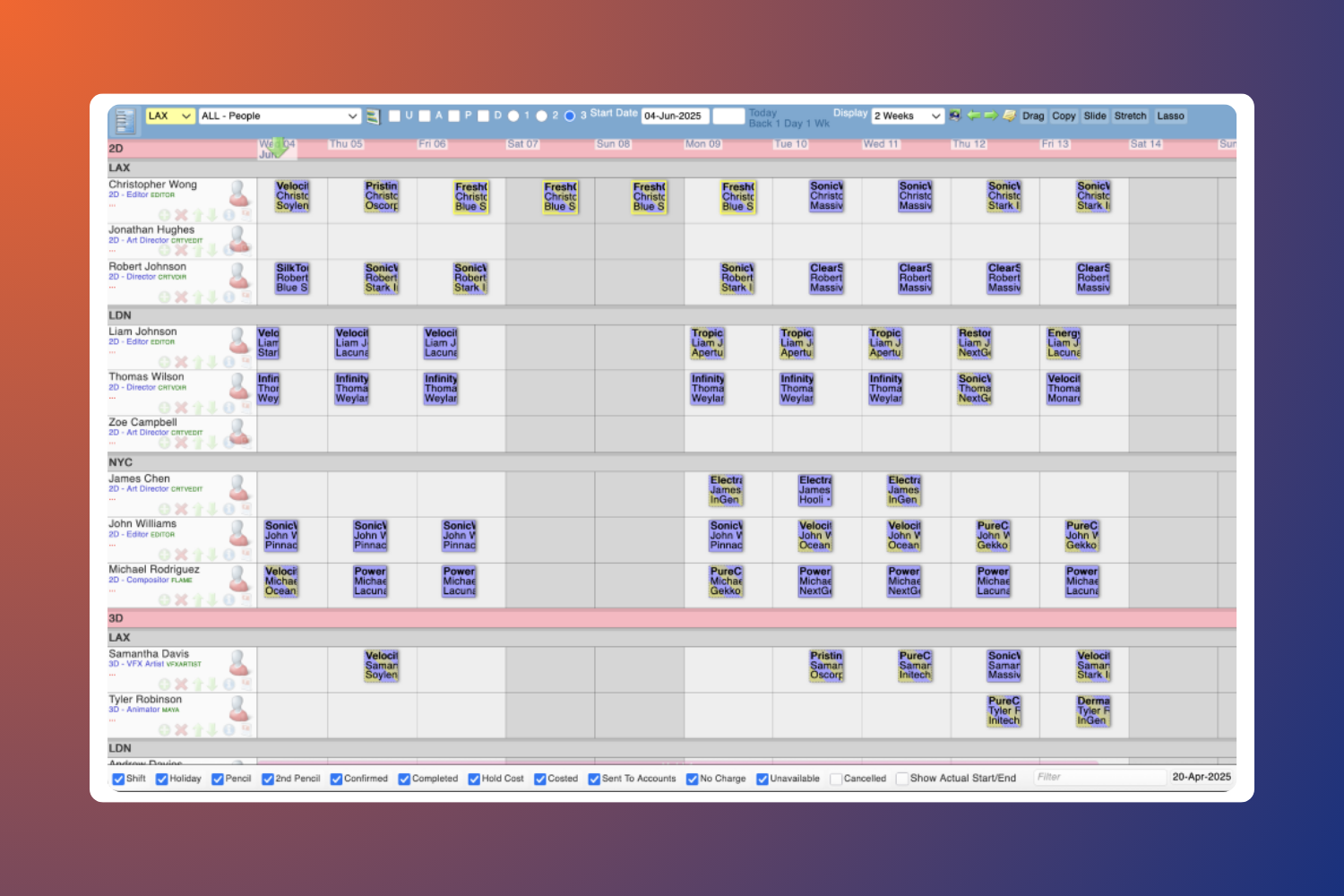Image resolution: width=1344 pixels, height=896 pixels.
Task: Enable Show Actual Start/End checkbox
Action: click(x=902, y=779)
